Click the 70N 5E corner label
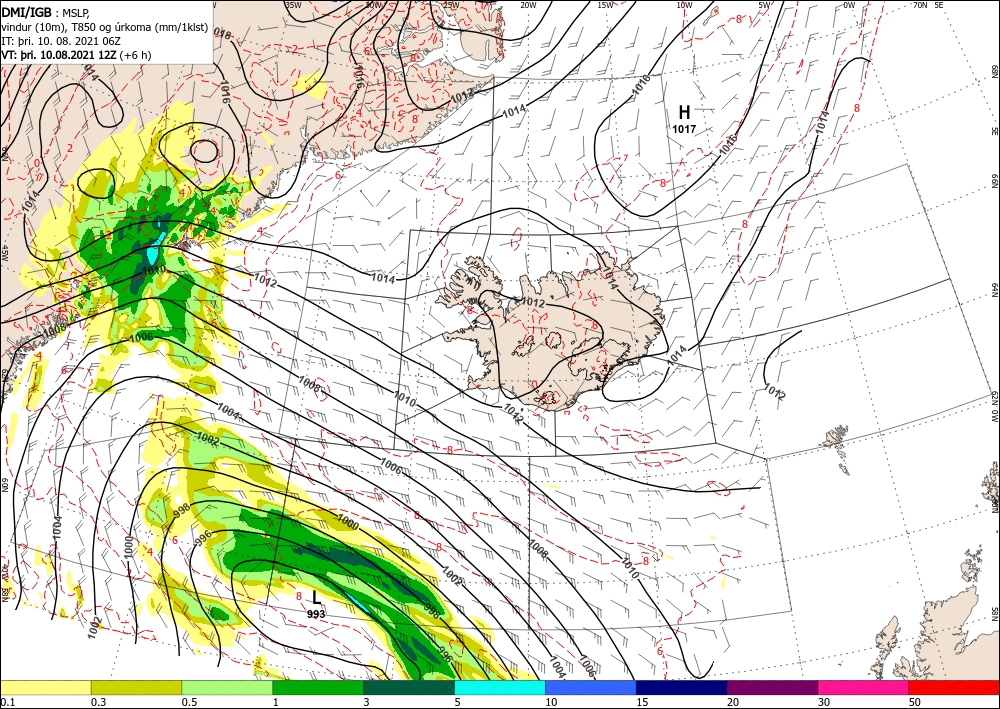 pos(928,5)
